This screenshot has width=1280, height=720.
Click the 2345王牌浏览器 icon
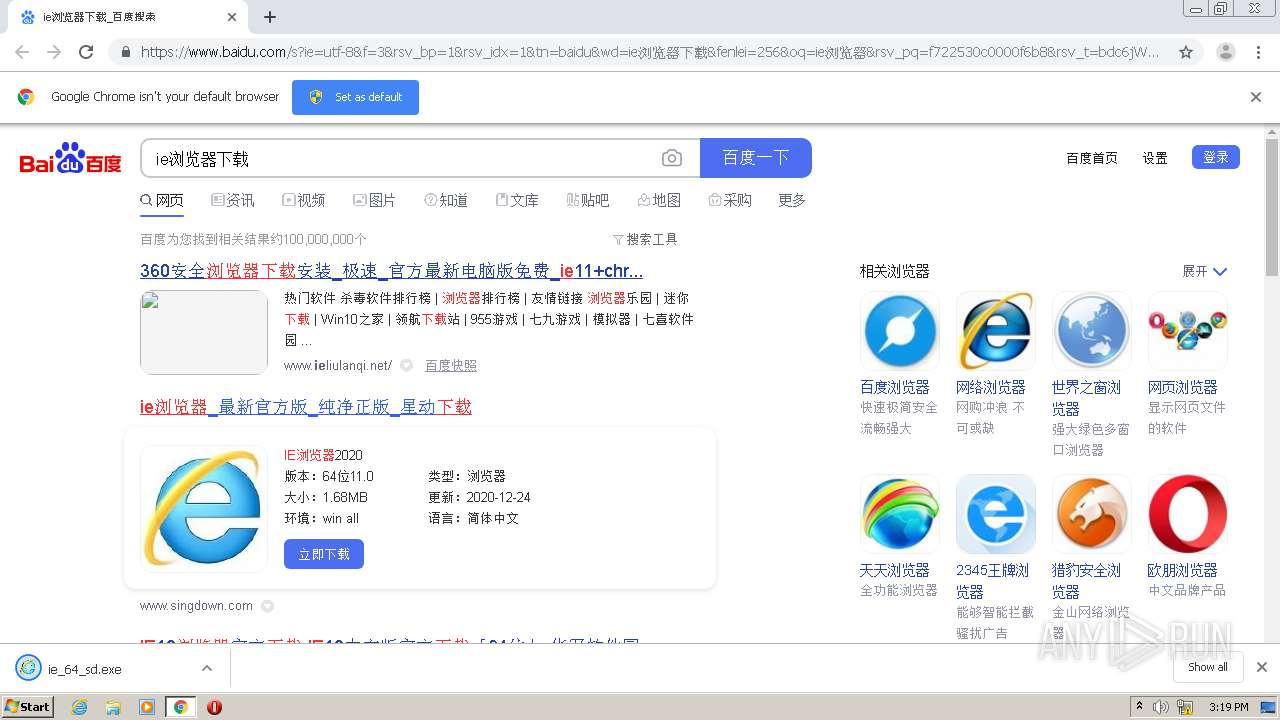coord(996,514)
